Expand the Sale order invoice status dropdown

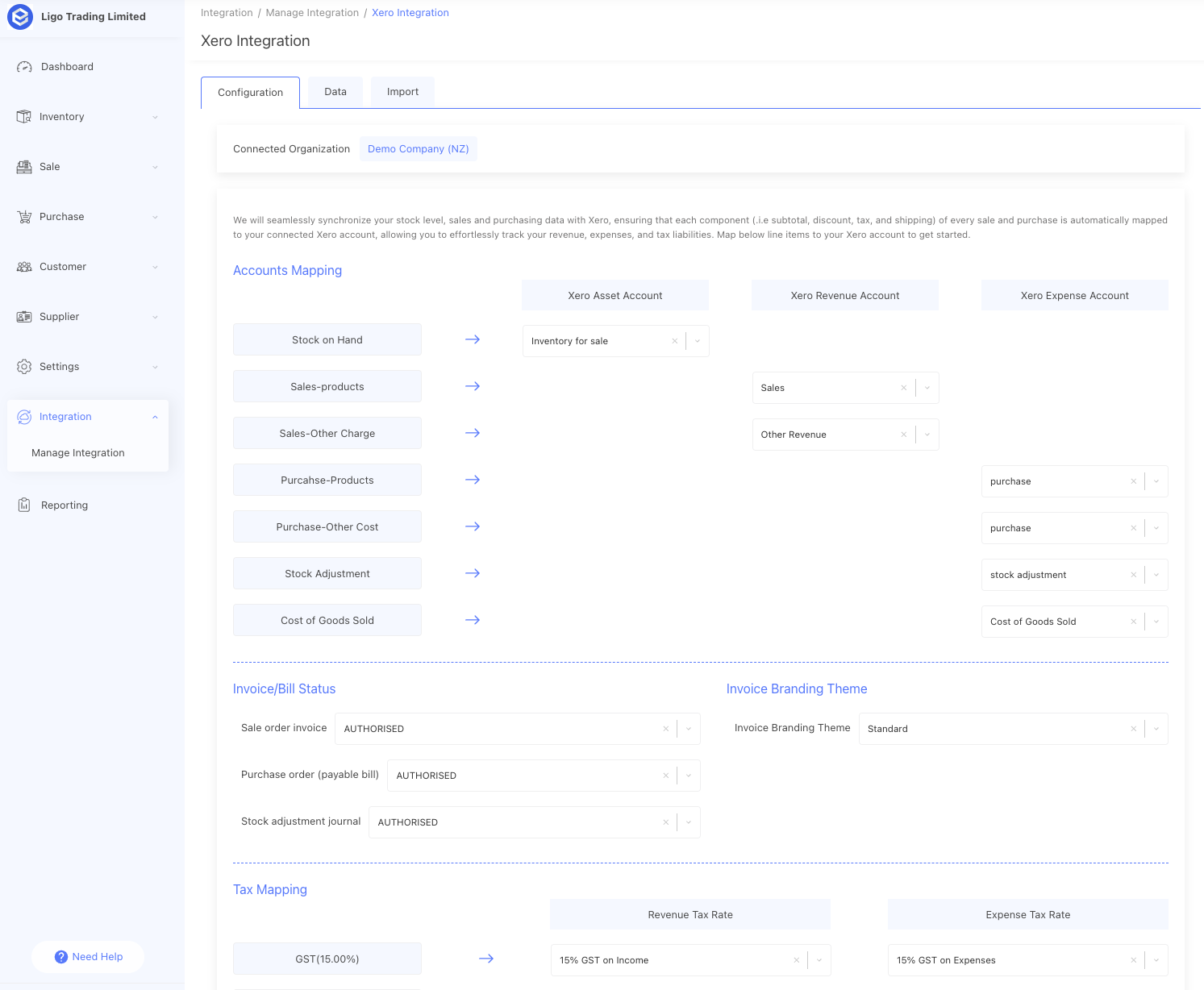(x=689, y=729)
